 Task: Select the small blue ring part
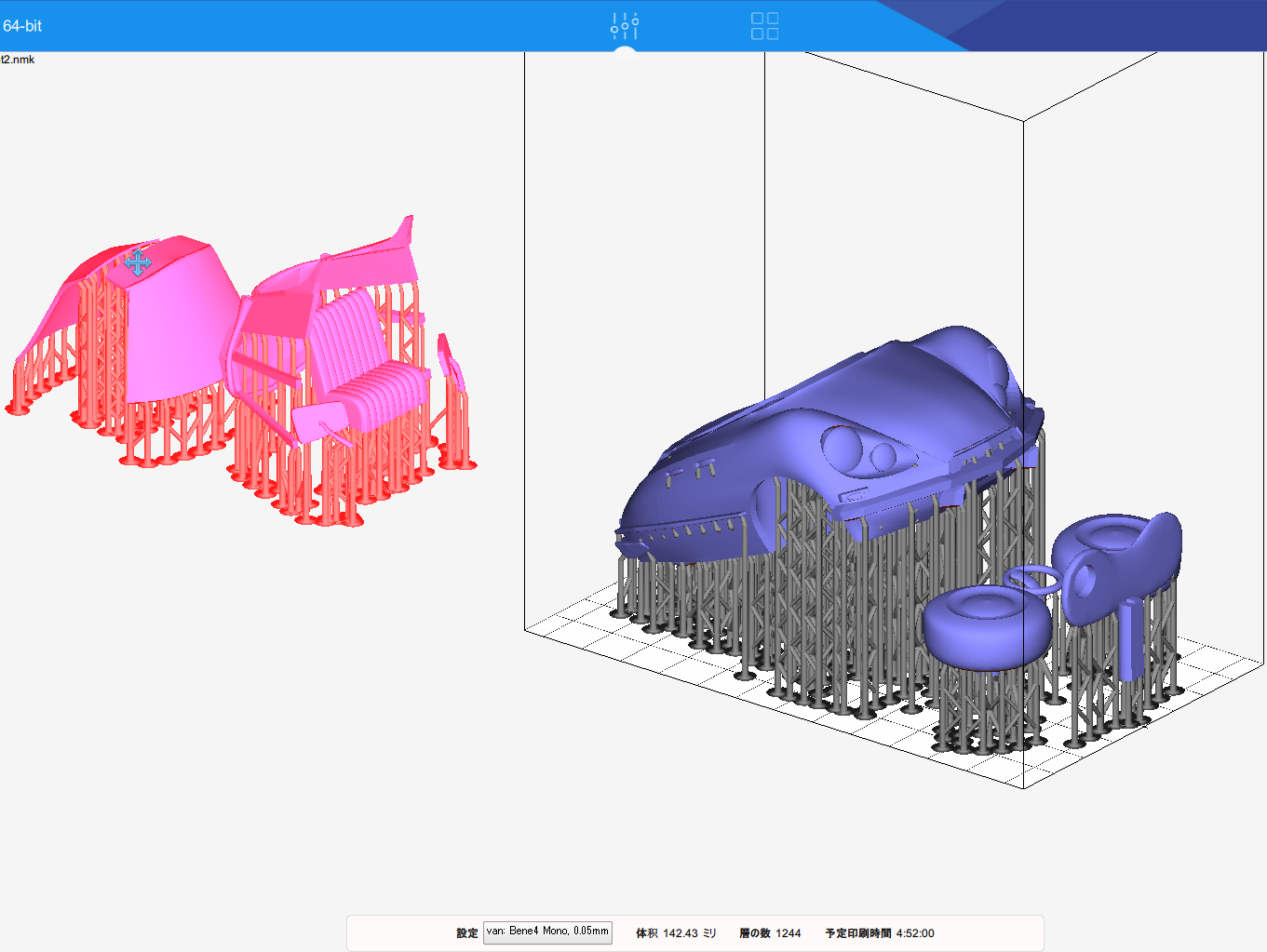point(1032,578)
